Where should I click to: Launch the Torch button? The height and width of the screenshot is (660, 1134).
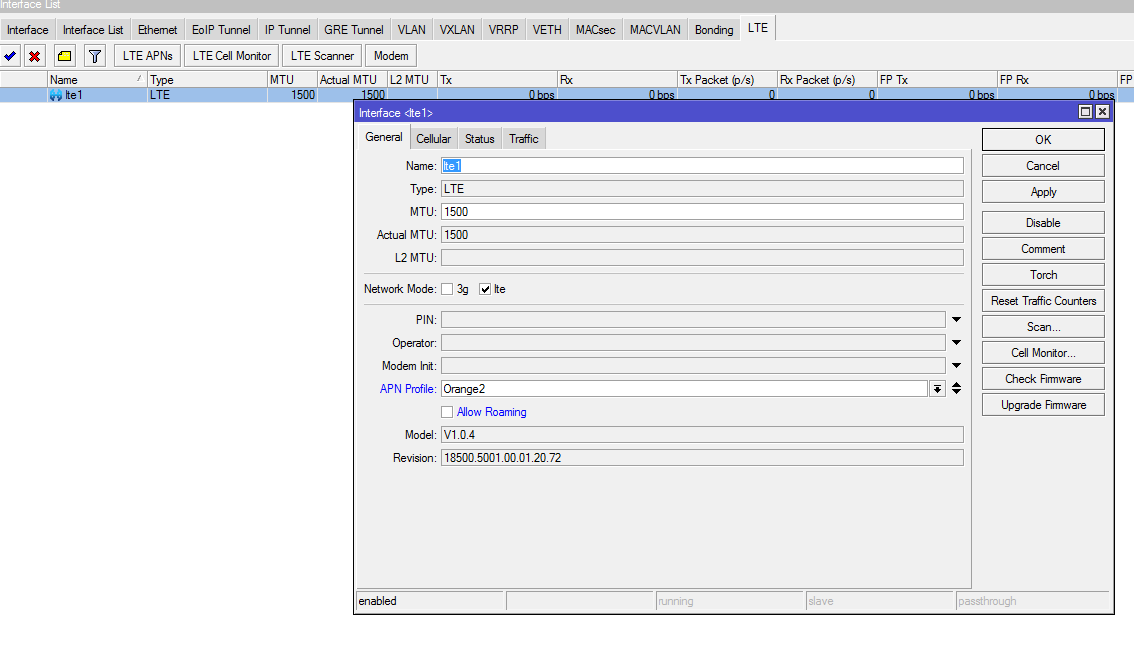pyautogui.click(x=1043, y=275)
